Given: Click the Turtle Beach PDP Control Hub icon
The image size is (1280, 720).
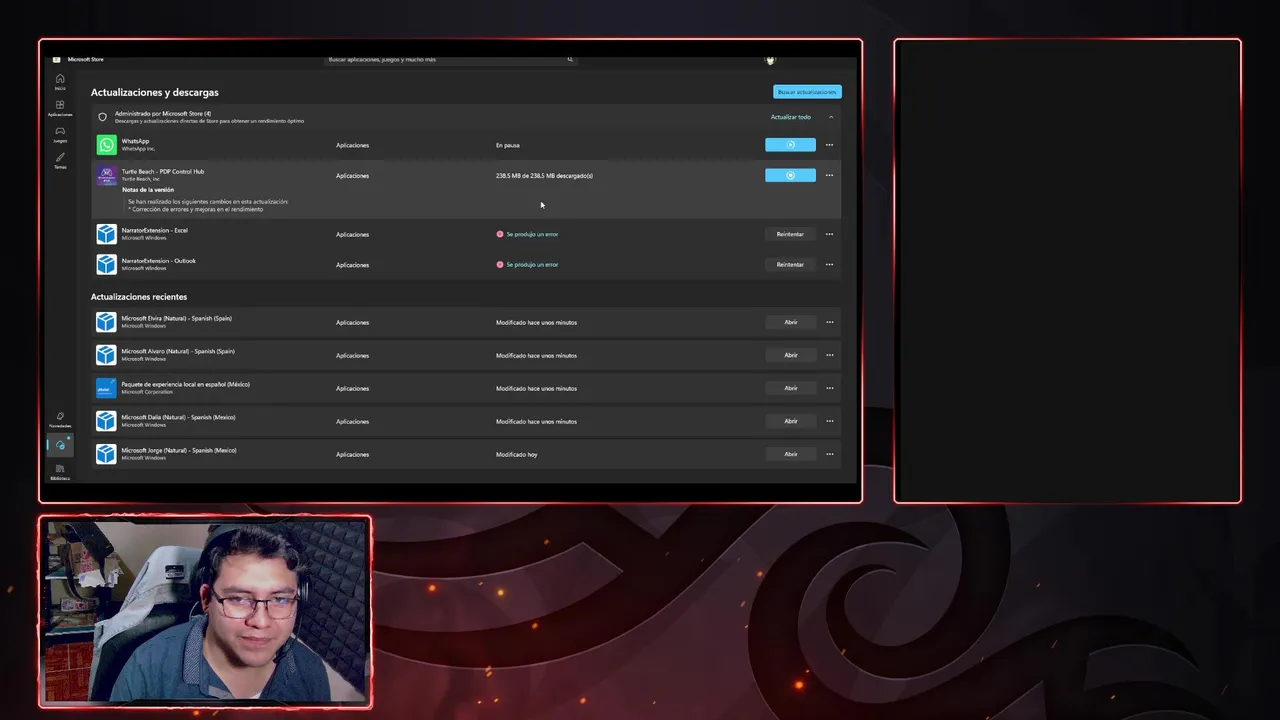Looking at the screenshot, I should tap(106, 176).
